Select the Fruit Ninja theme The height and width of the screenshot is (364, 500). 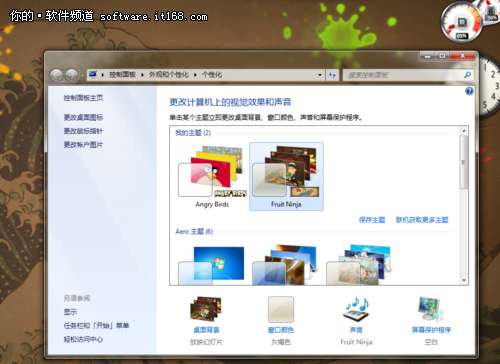tap(286, 176)
